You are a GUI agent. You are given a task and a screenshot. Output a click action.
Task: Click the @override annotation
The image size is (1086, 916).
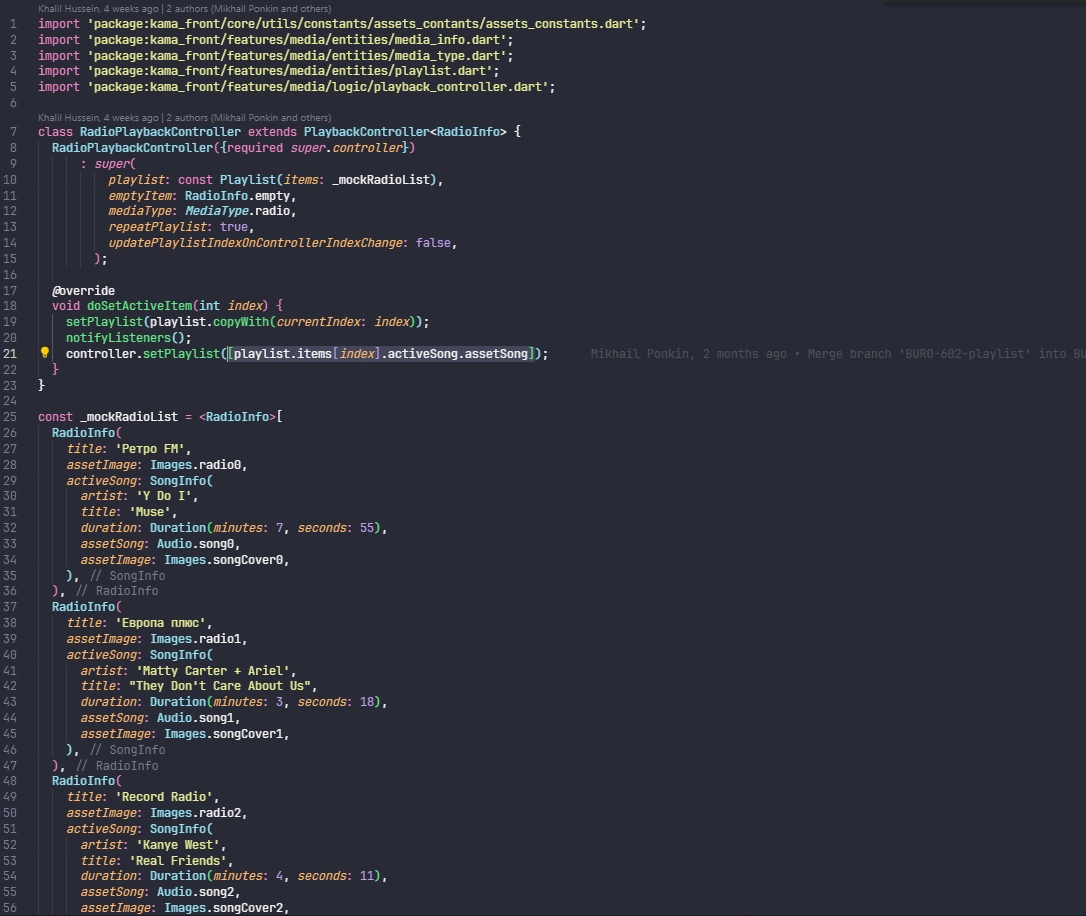[84, 291]
